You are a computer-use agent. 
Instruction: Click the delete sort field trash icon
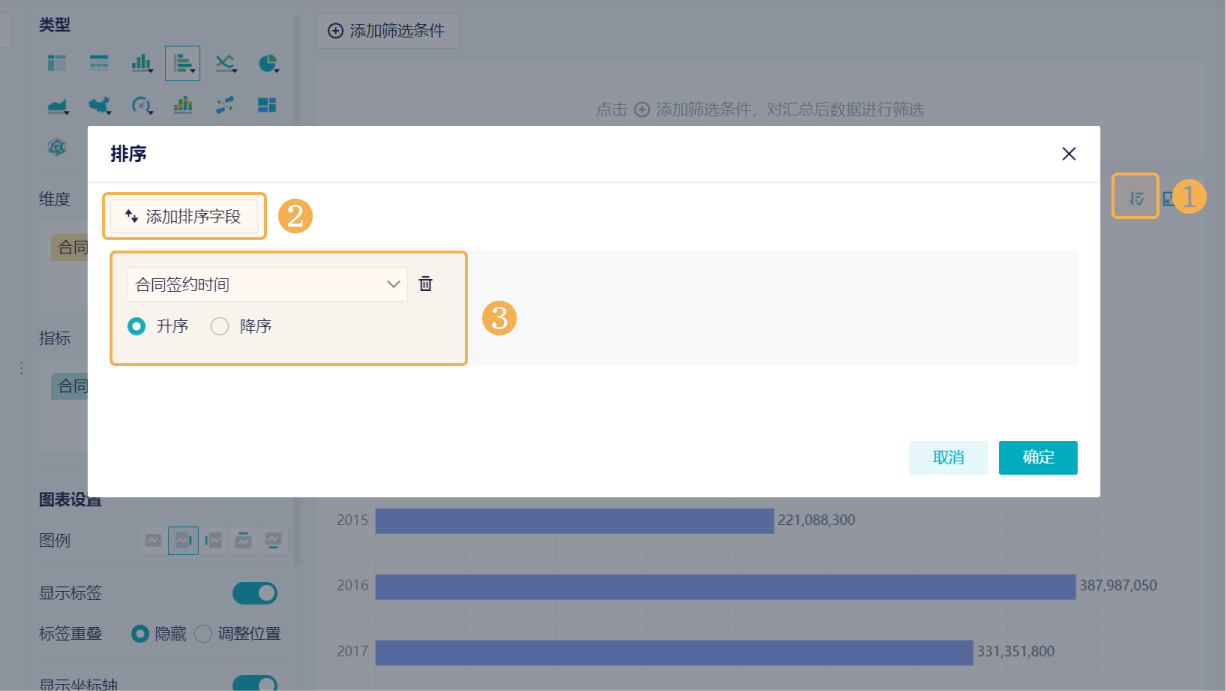pyautogui.click(x=426, y=284)
